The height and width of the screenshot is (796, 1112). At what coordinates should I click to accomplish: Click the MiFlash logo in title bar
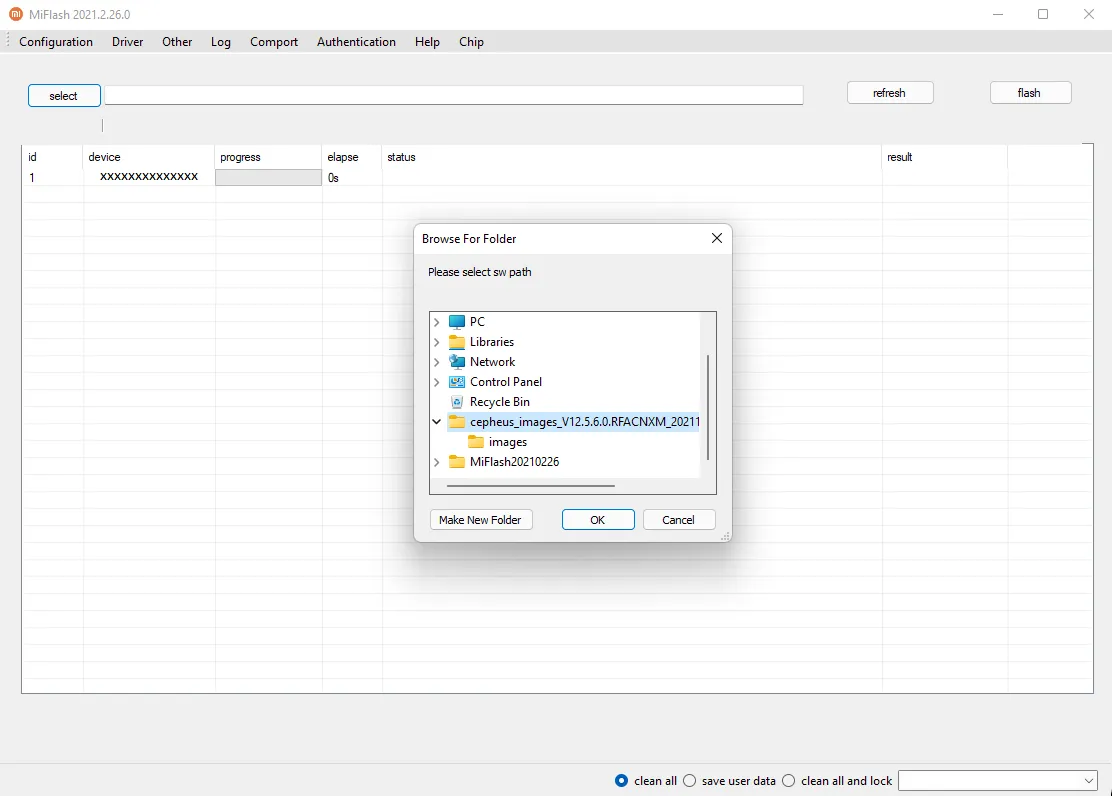tap(16, 14)
